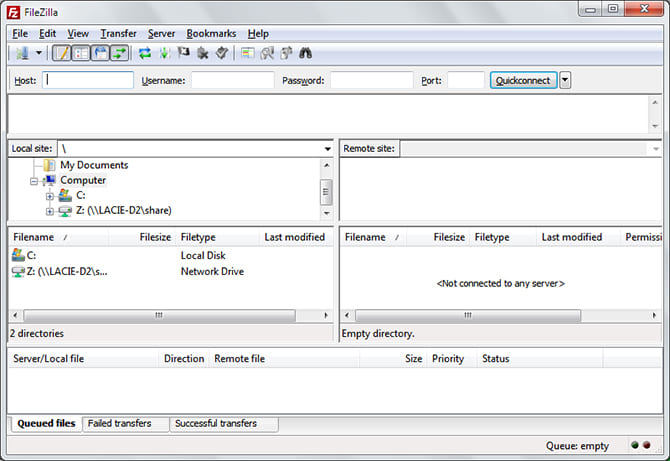The width and height of the screenshot is (670, 461).
Task: Click the Quickconnect button
Action: (523, 80)
